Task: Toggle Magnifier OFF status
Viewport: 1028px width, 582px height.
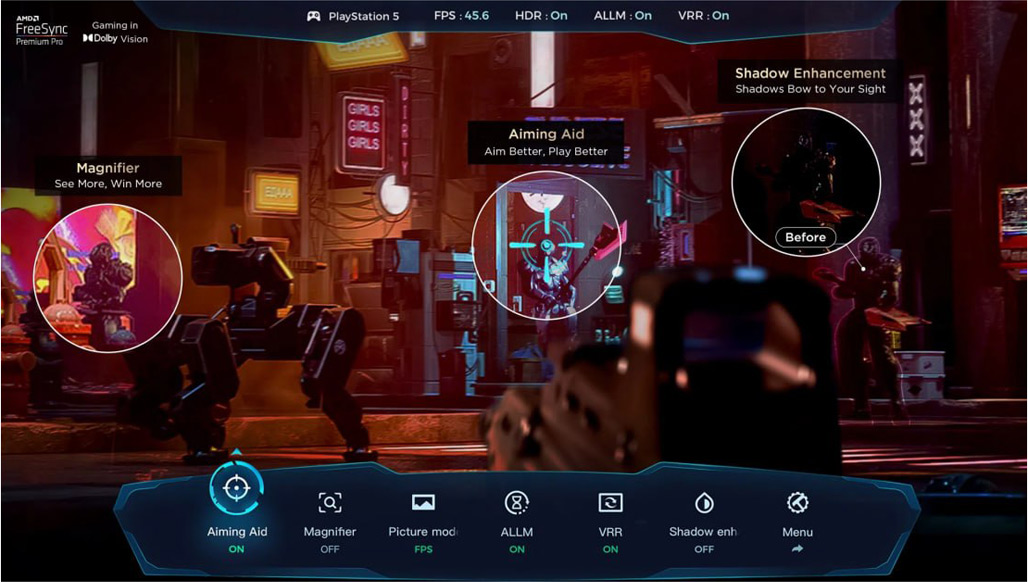Action: [x=330, y=549]
